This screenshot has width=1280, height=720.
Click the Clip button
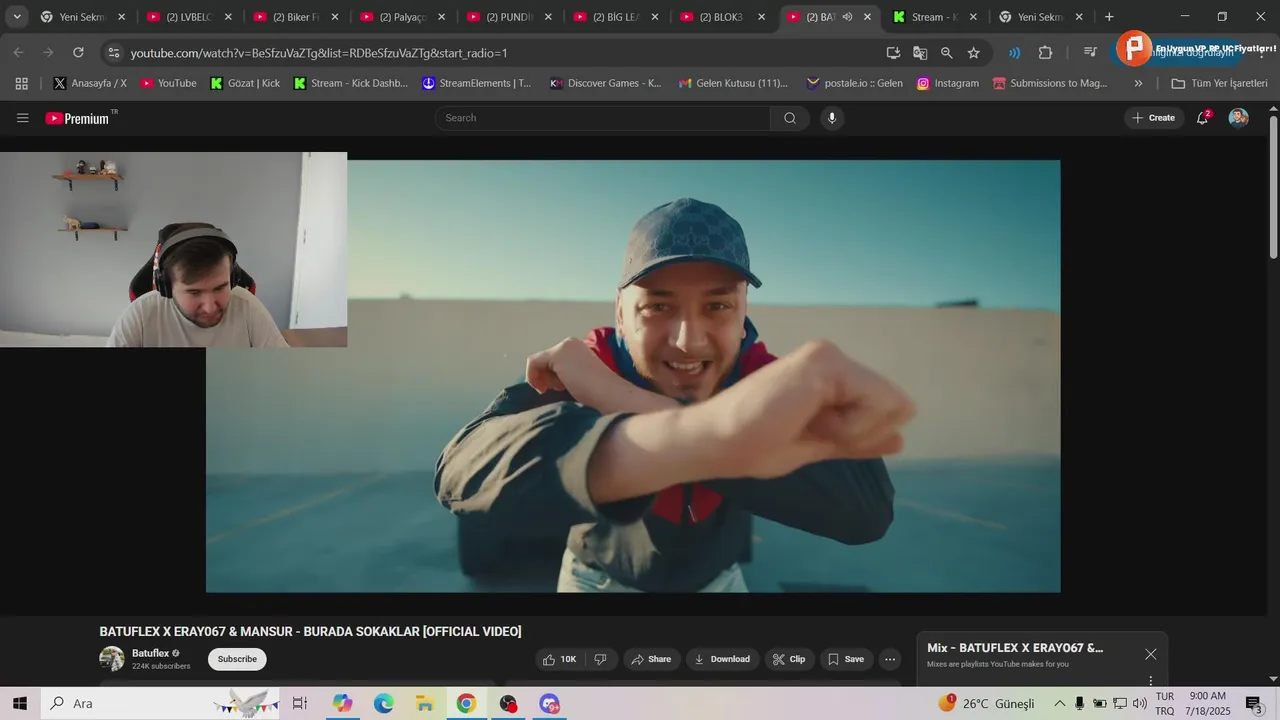[788, 659]
